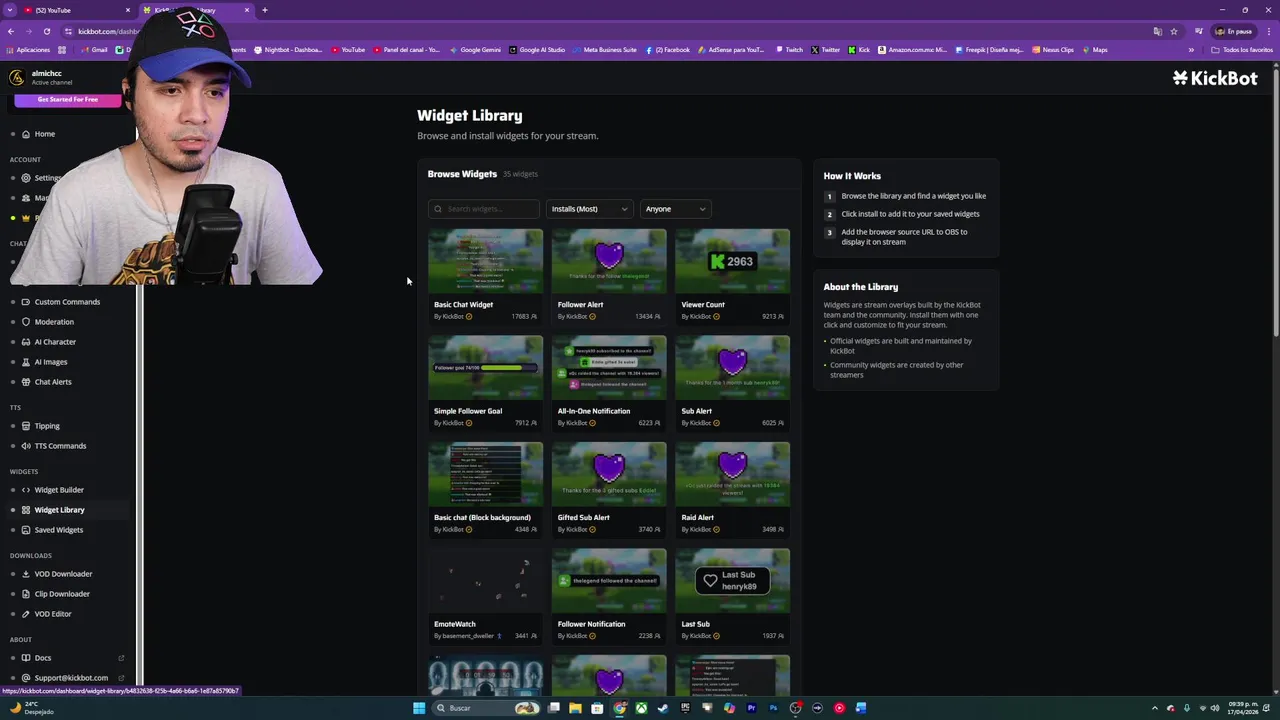Open Photoshop from the taskbar
The image size is (1280, 720).
[x=773, y=708]
